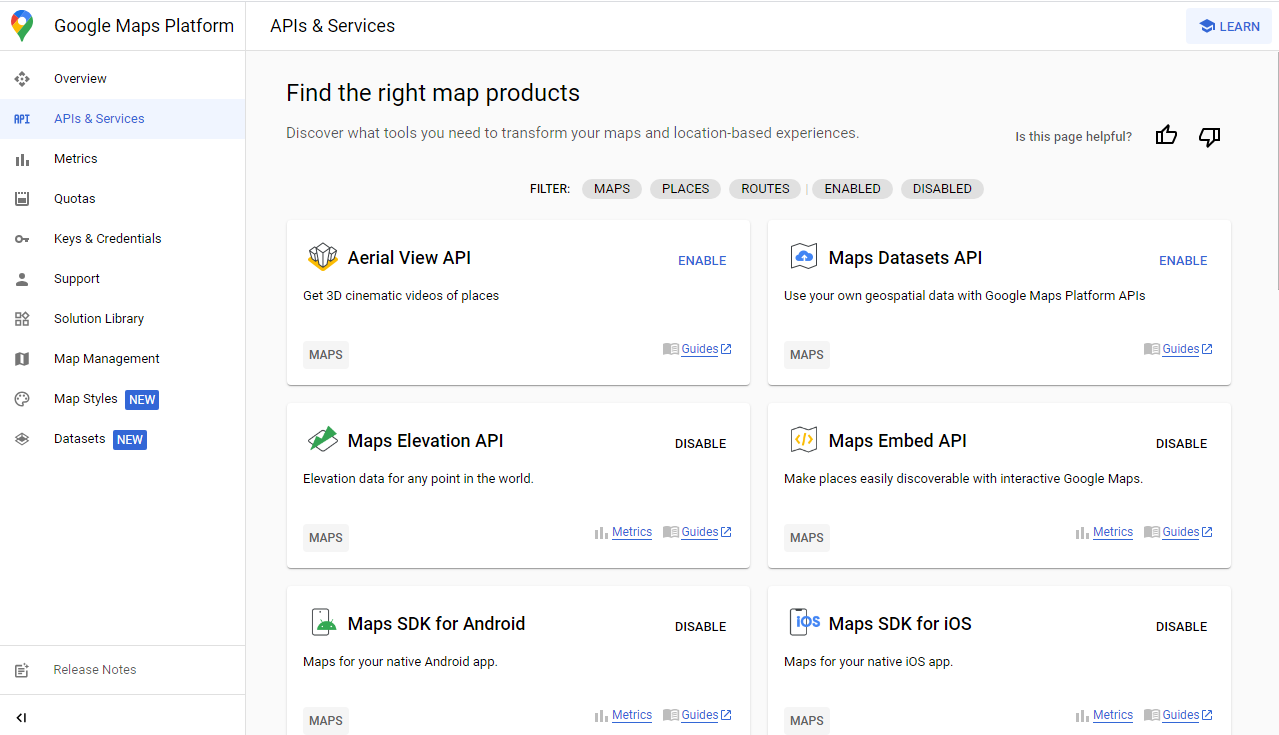Open Guides link for Maps Datasets API
The height and width of the screenshot is (735, 1279).
[x=1180, y=349]
